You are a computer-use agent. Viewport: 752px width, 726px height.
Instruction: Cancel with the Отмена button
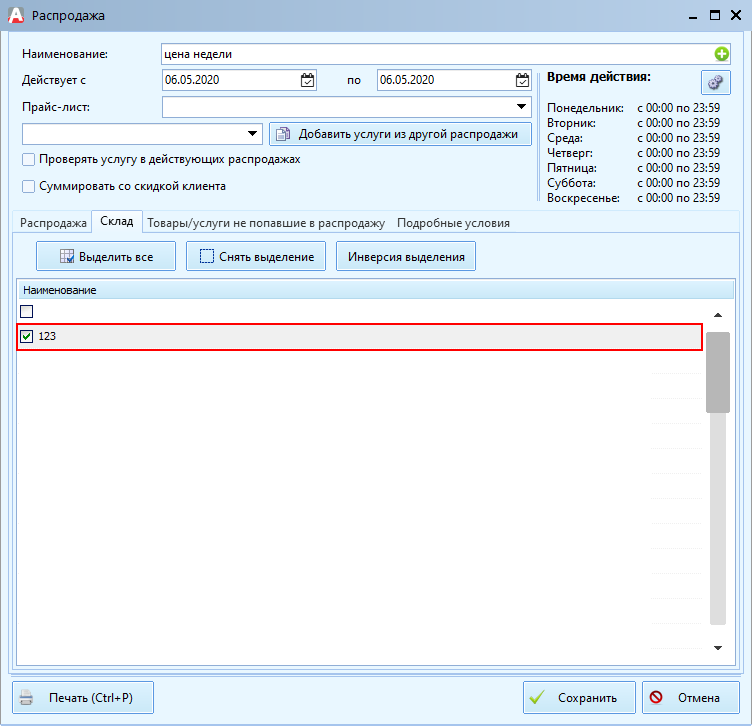(x=691, y=698)
